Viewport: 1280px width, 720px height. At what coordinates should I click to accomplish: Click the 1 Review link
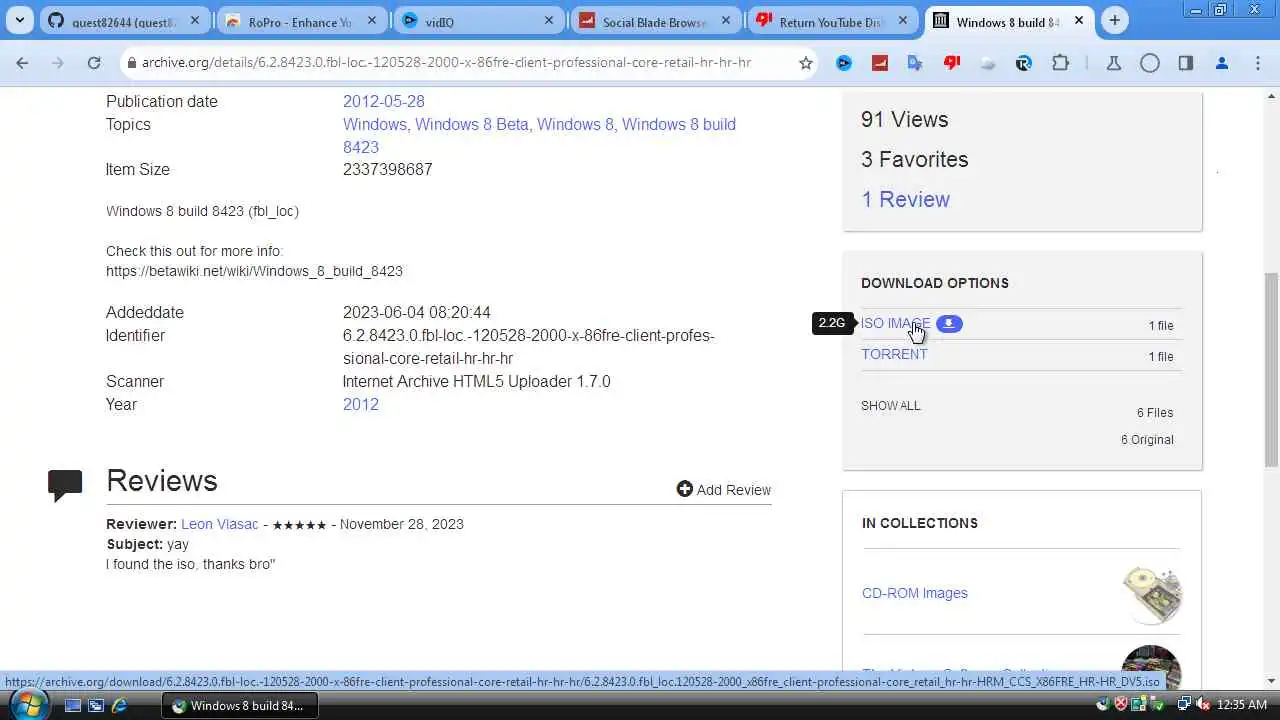pyautogui.click(x=905, y=199)
